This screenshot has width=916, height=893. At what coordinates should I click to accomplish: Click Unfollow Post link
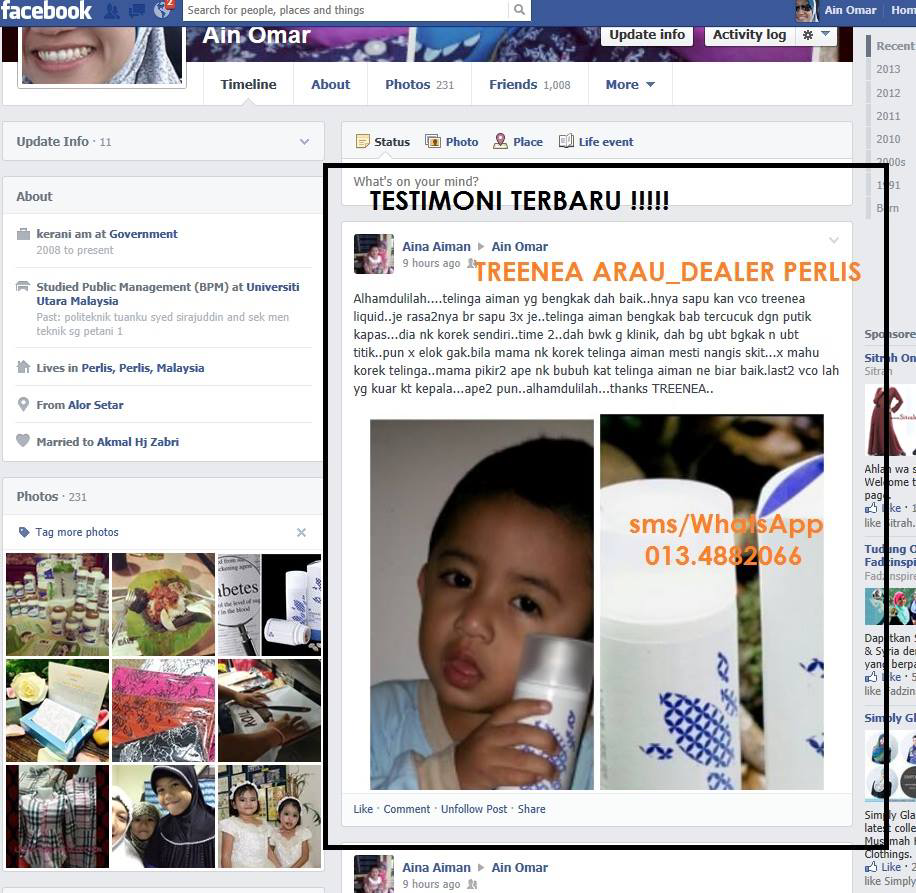474,809
